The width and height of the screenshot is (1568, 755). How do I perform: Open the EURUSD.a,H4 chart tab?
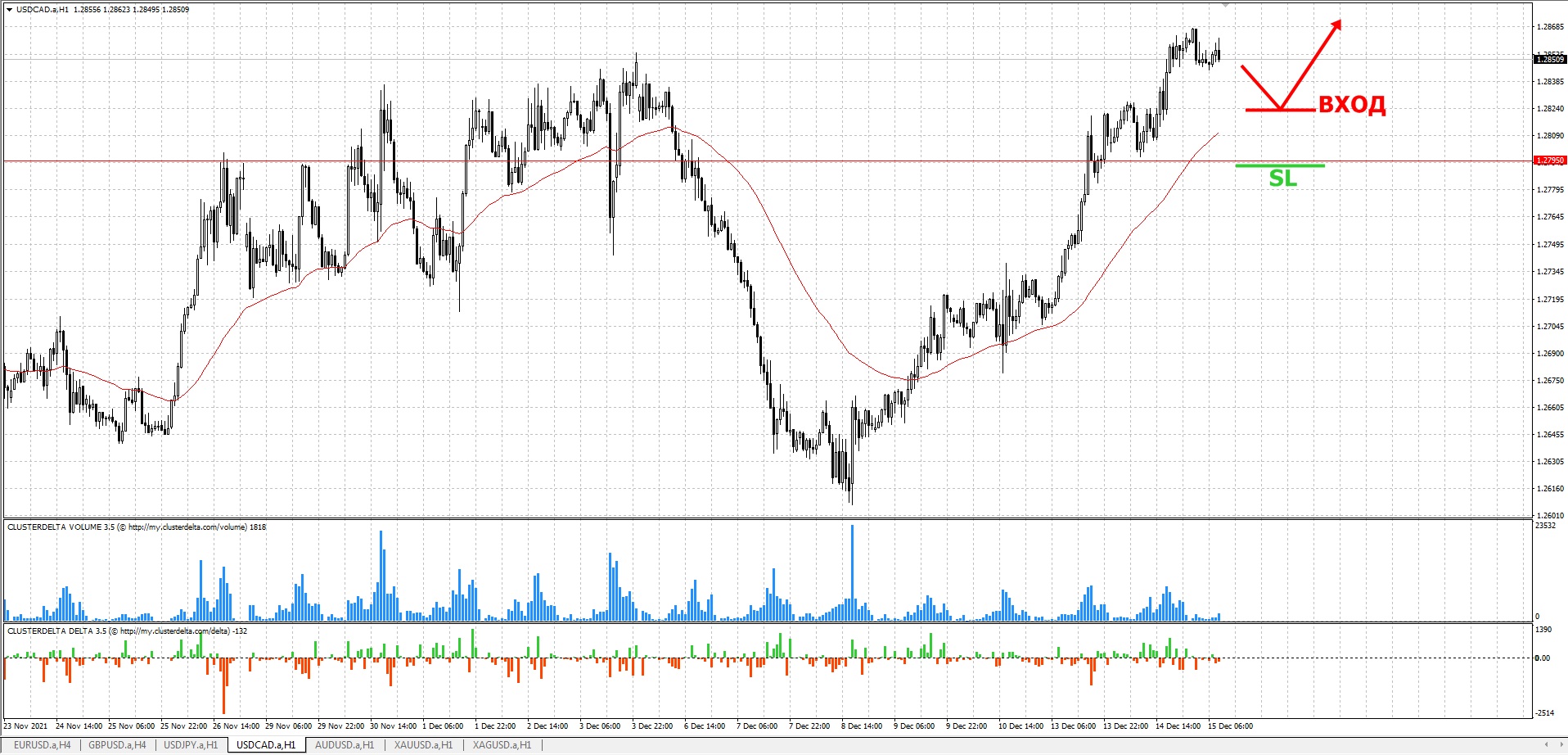click(42, 745)
